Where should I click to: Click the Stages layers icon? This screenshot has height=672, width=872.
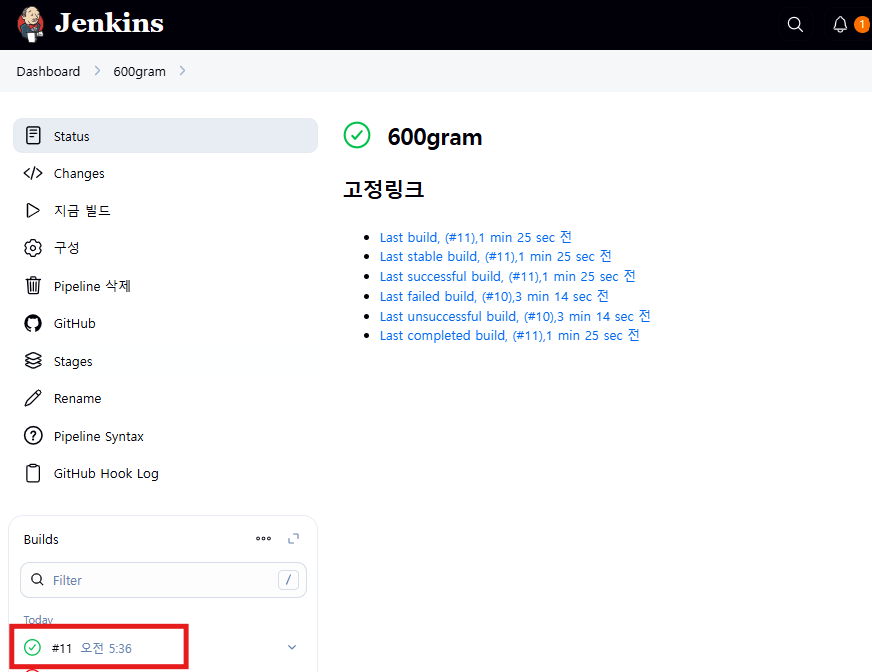(33, 360)
